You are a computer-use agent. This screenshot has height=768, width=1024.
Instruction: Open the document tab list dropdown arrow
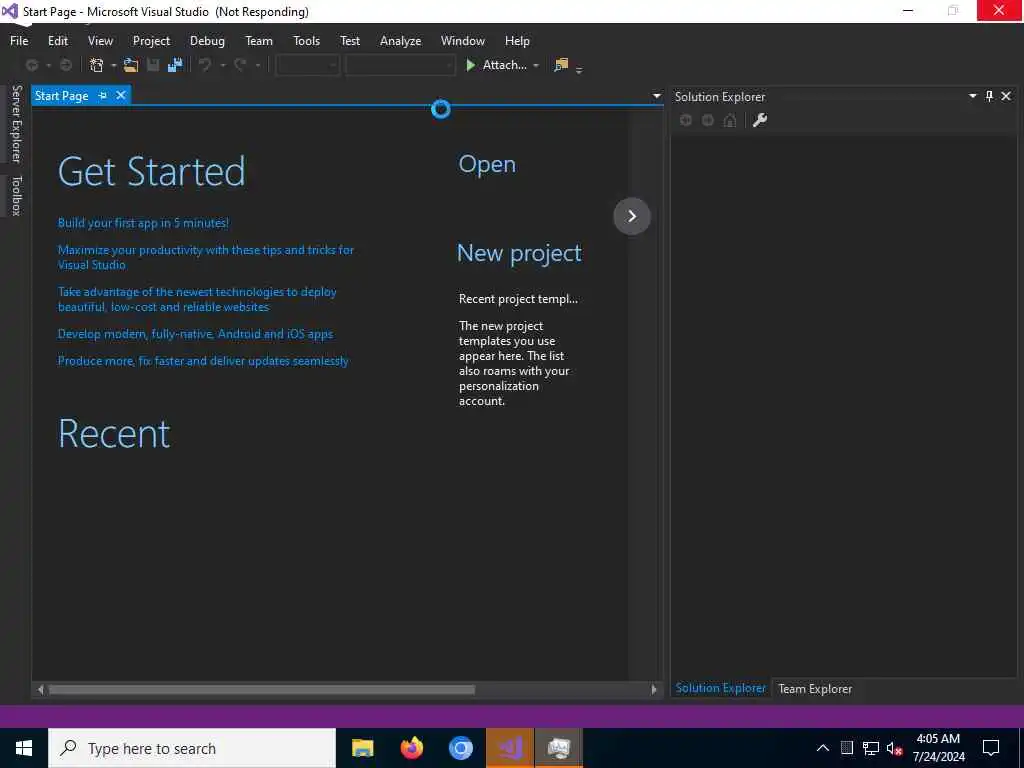coord(656,96)
